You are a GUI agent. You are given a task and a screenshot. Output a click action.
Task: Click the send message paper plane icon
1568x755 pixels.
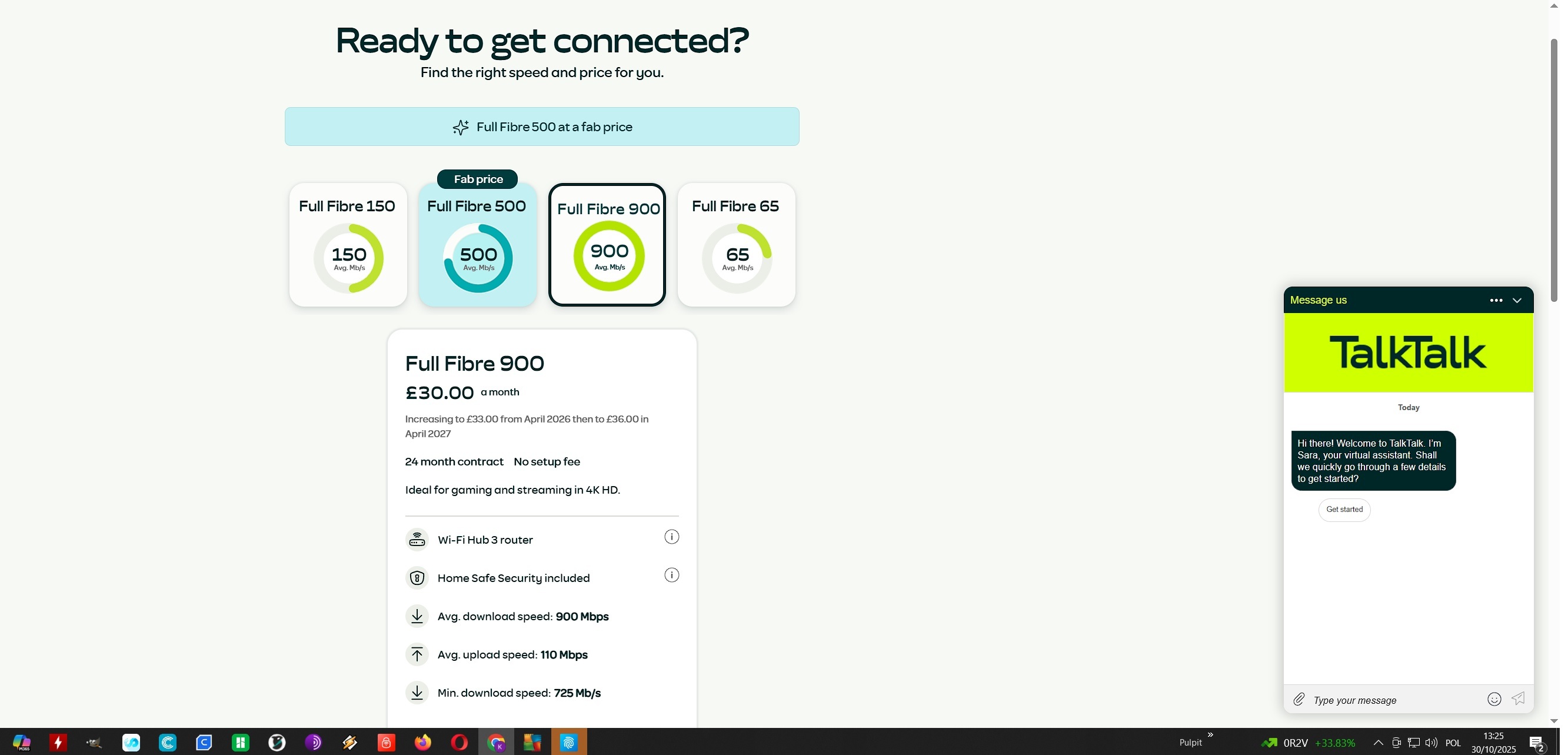click(x=1518, y=699)
